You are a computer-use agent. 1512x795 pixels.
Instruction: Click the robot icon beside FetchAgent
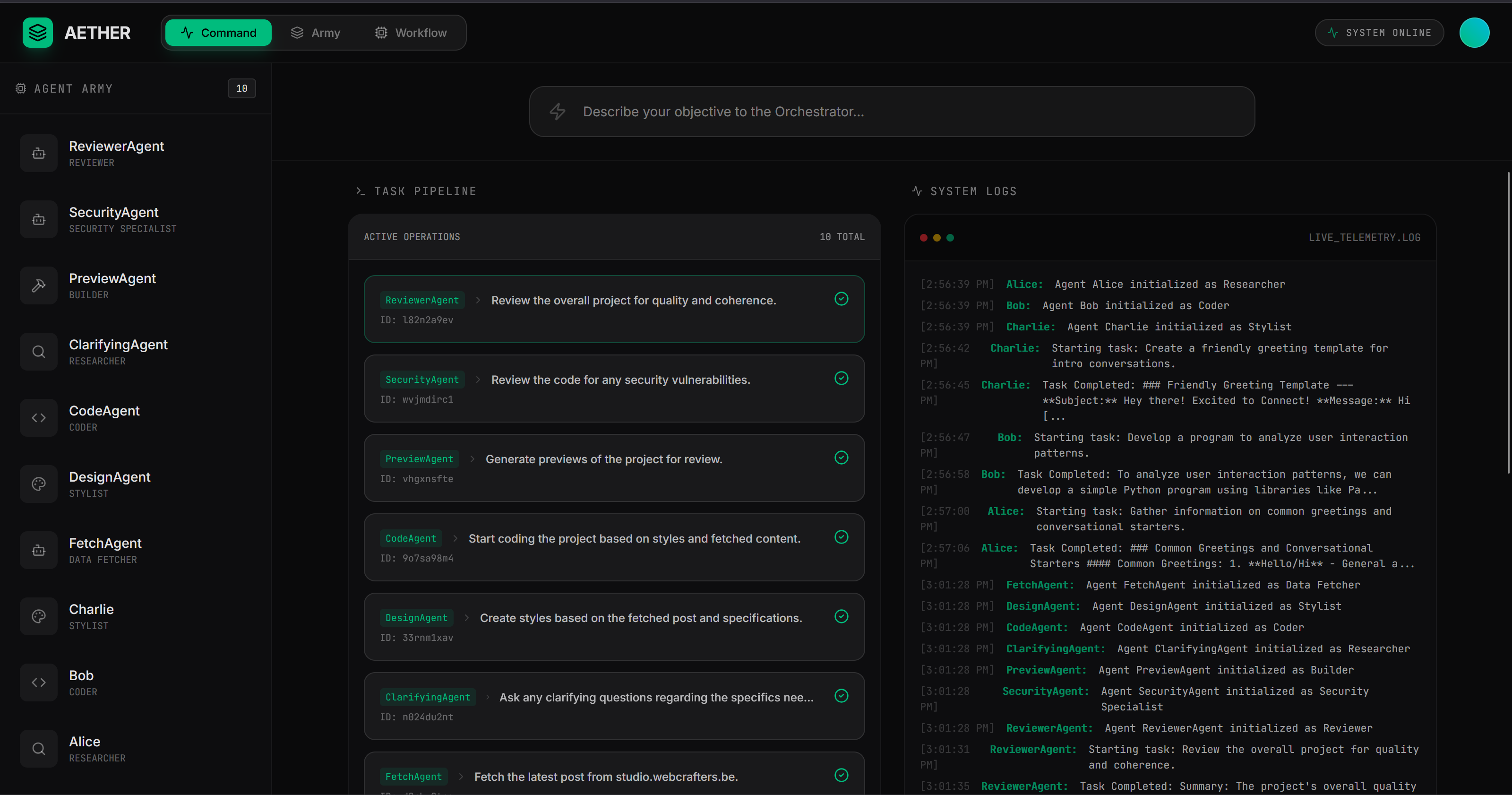click(39, 550)
